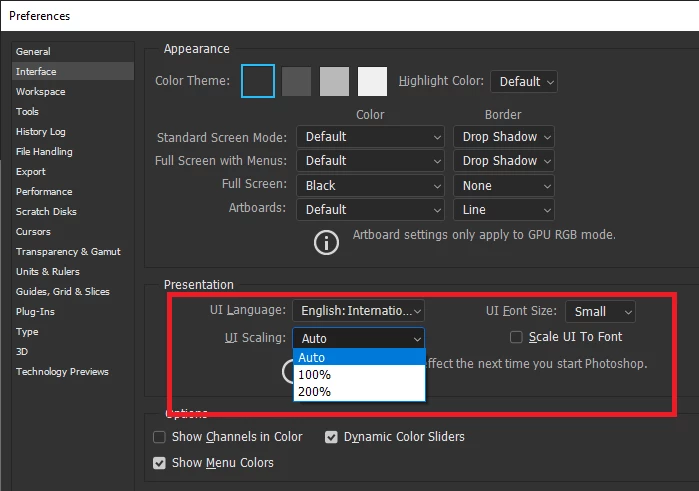Select the dark gray color theme swatch
This screenshot has width=699, height=491.
coord(296,82)
